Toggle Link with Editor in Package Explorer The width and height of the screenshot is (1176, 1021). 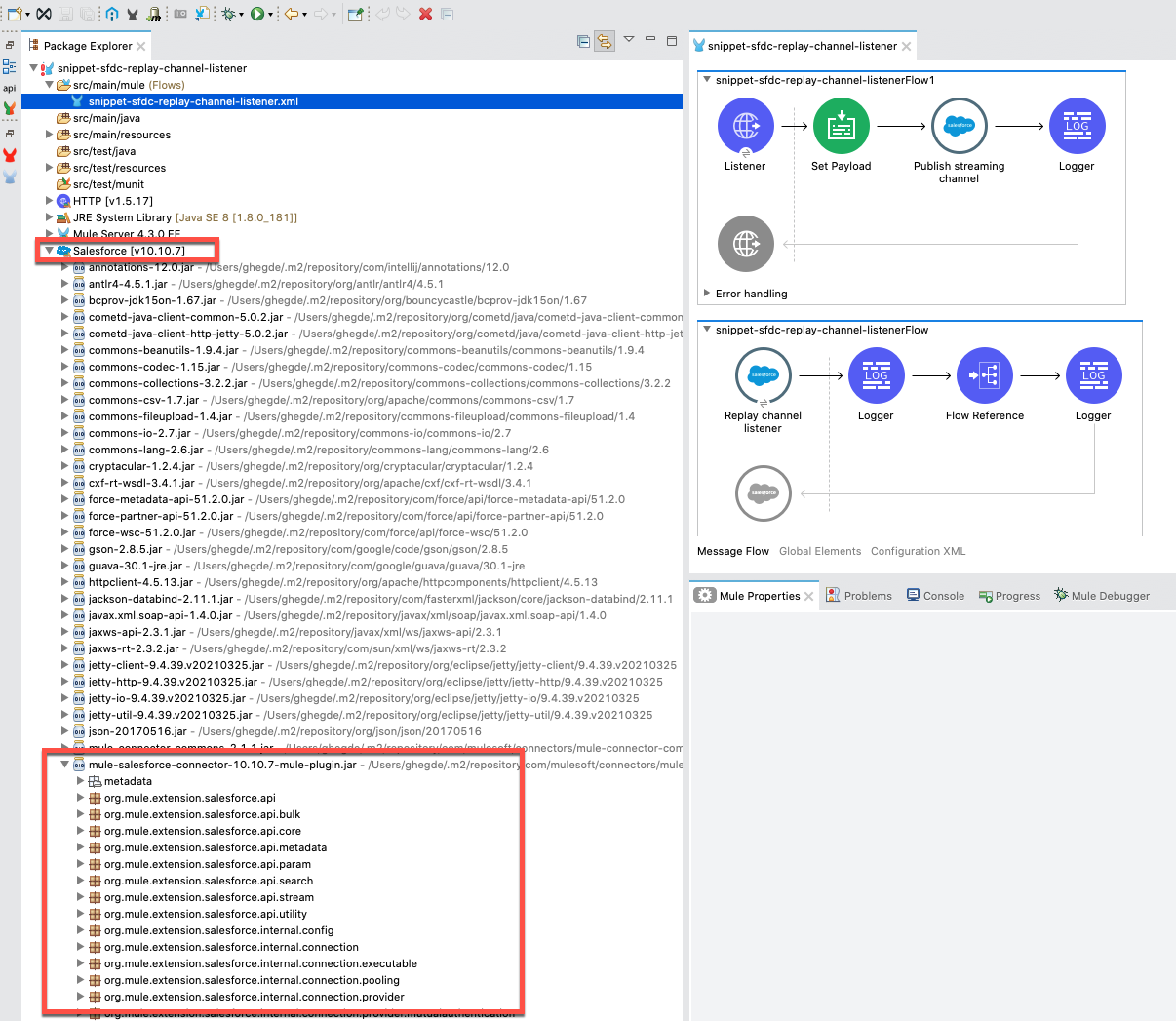605,41
